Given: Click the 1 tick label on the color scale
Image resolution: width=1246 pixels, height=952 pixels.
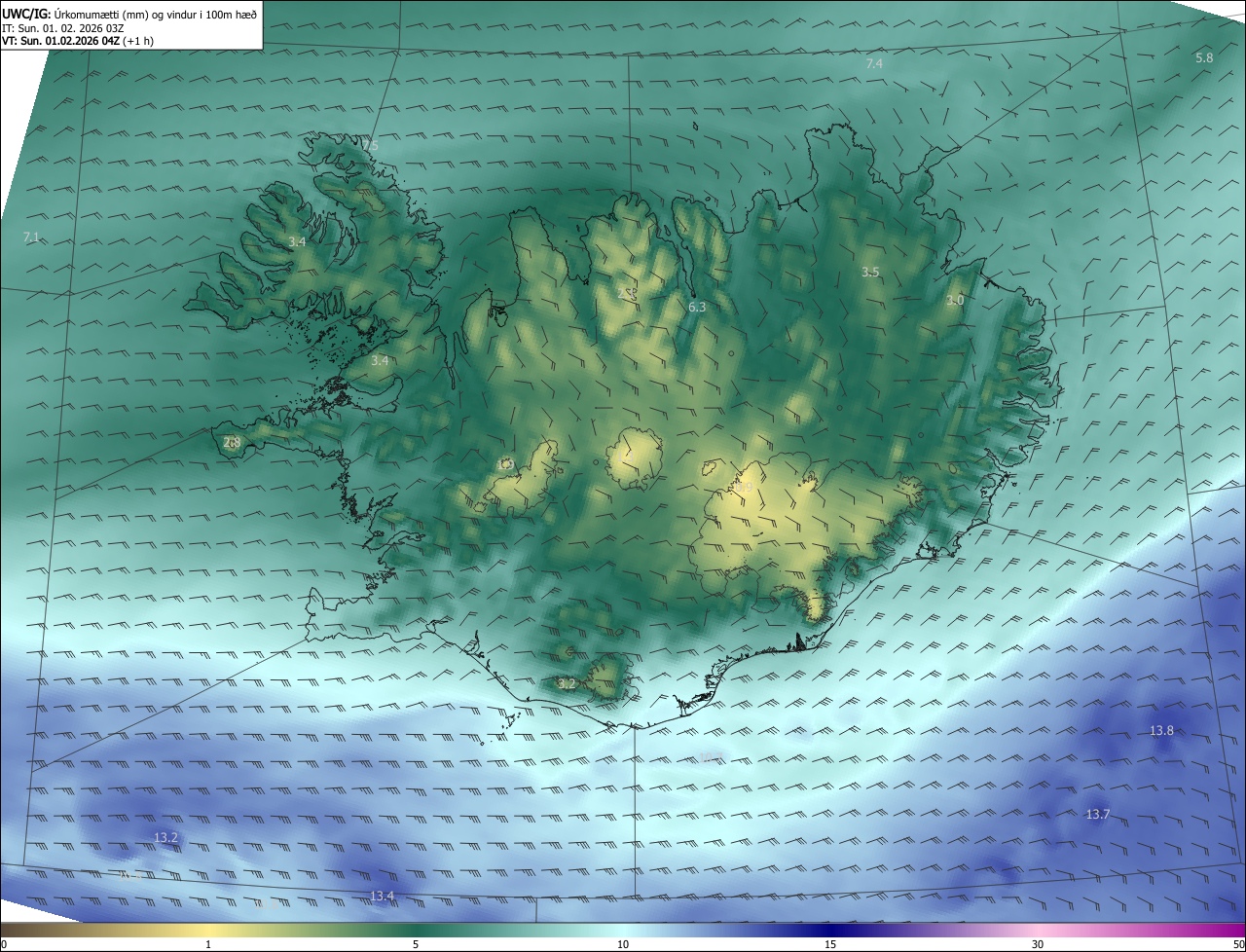Looking at the screenshot, I should coord(208,944).
